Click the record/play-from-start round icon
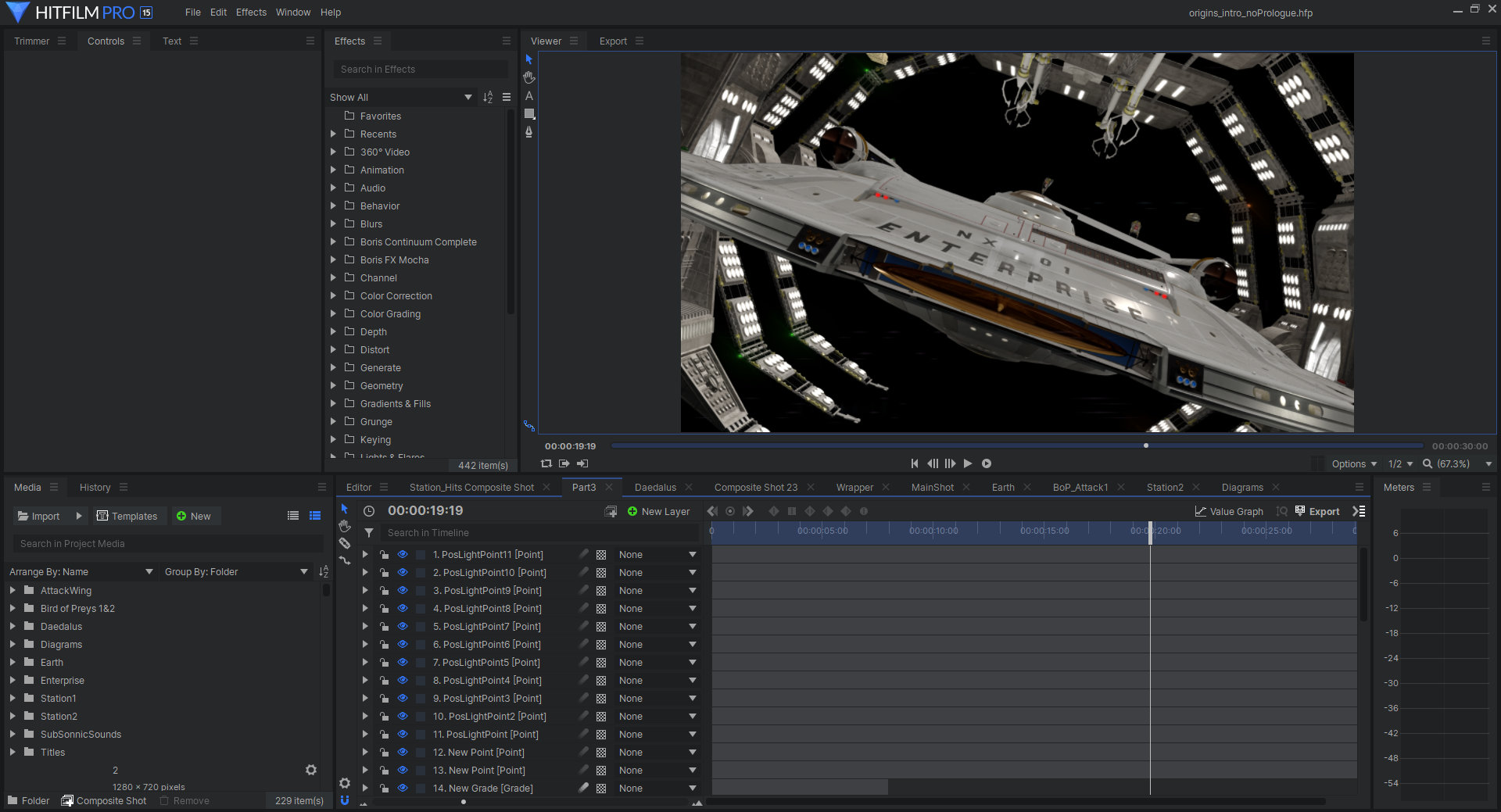 [x=987, y=463]
